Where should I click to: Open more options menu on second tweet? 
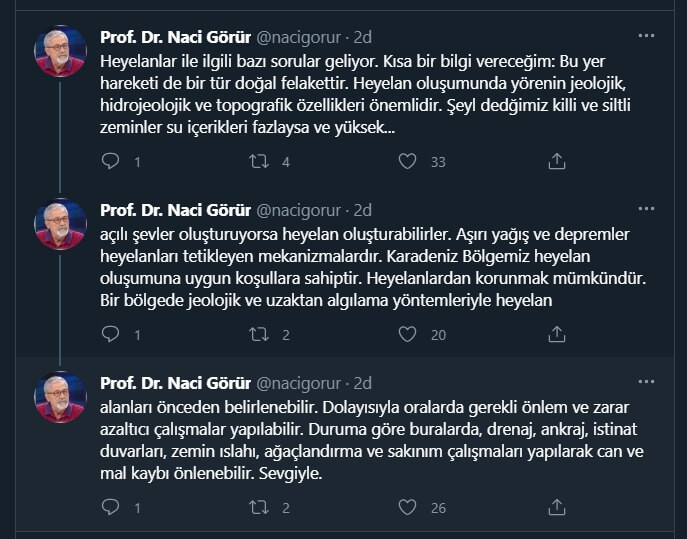coord(647,209)
